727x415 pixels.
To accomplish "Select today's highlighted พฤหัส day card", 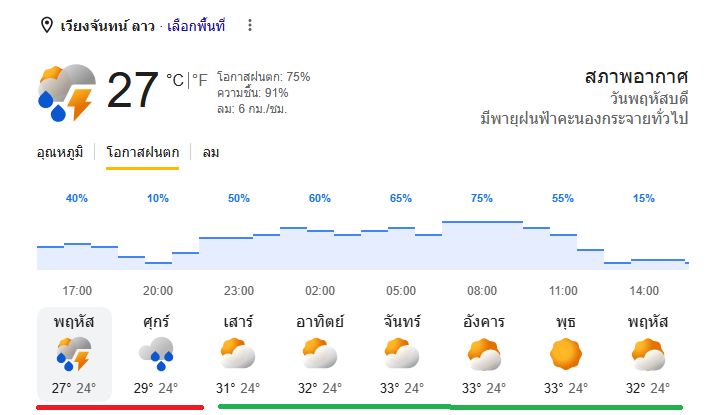I will tap(74, 354).
